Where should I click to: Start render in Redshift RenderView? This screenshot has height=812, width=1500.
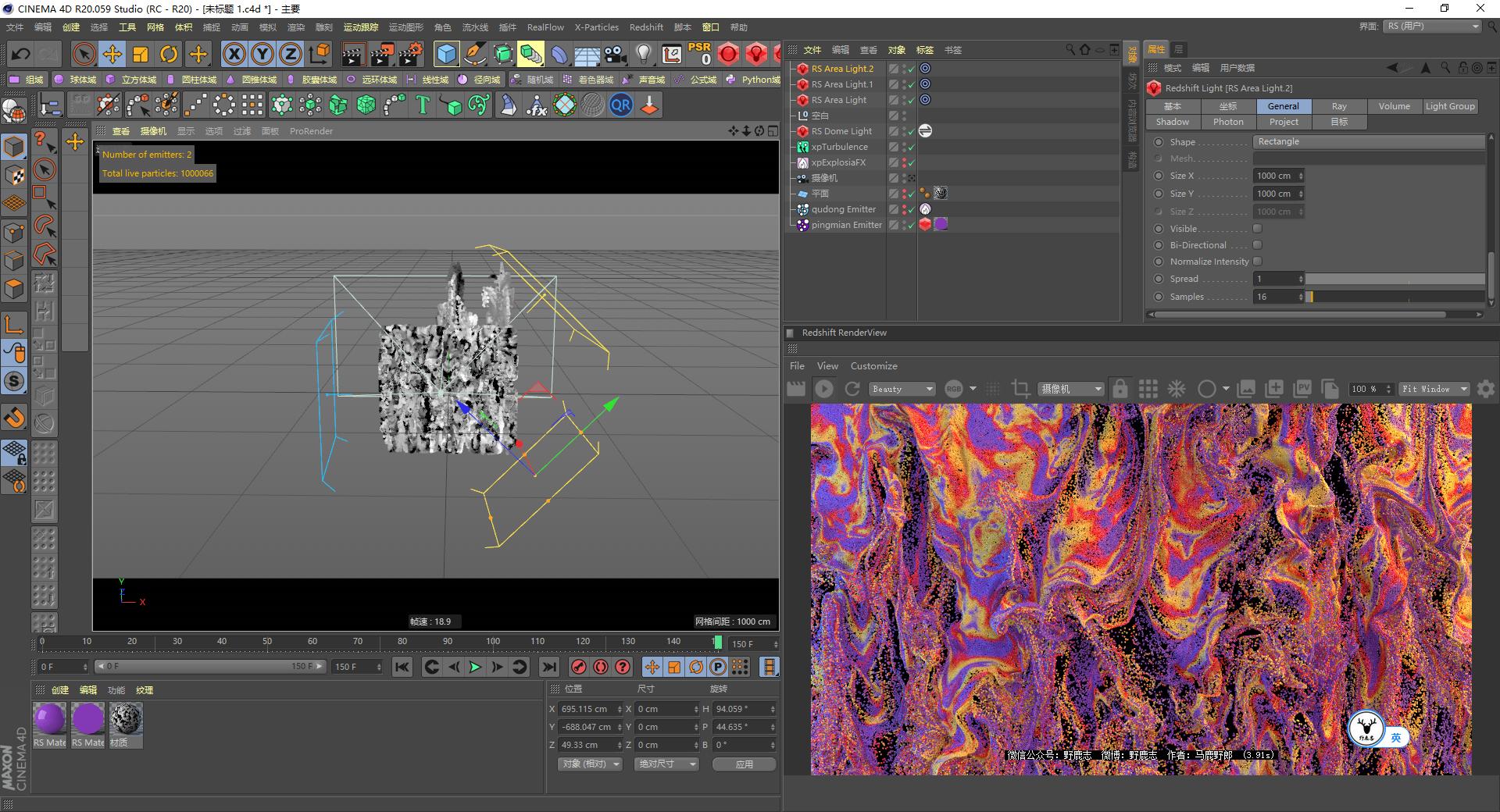tap(823, 389)
